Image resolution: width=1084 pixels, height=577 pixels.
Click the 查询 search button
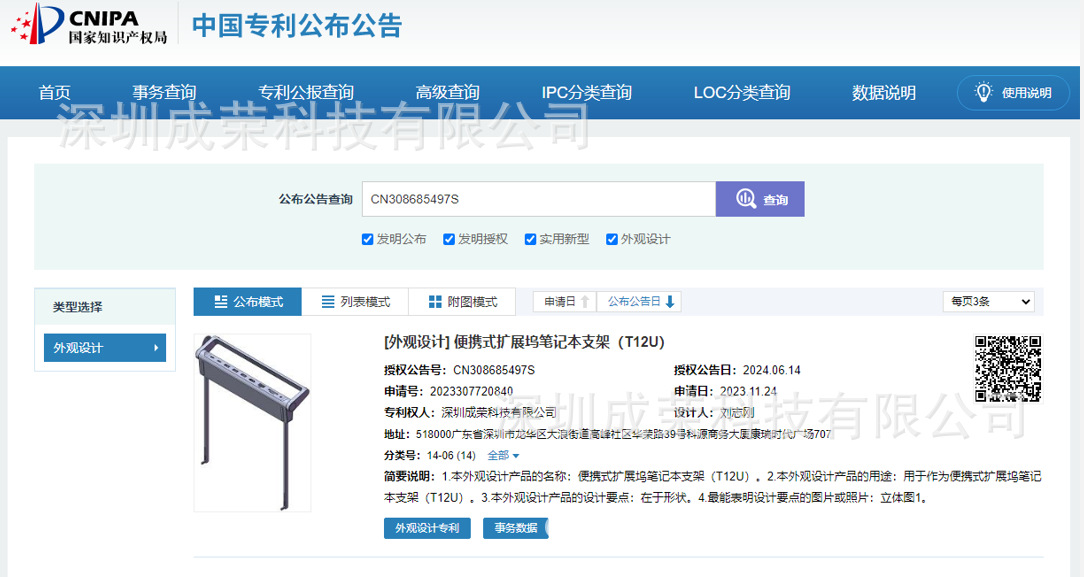tap(760, 199)
